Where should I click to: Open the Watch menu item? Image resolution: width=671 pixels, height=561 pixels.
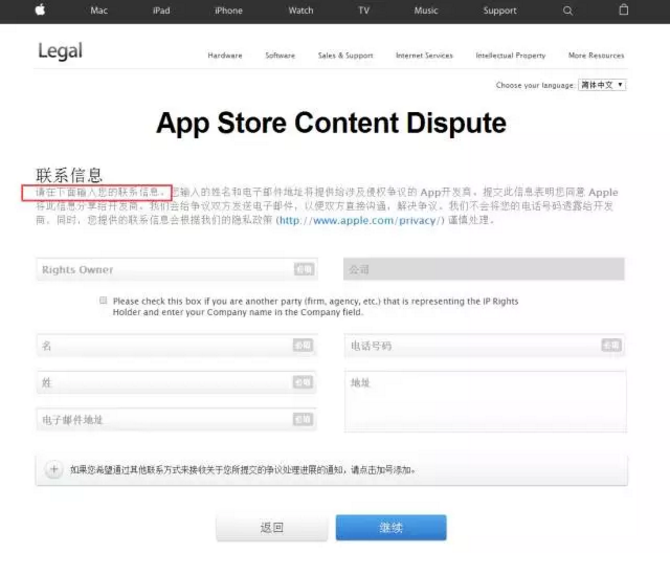[301, 10]
